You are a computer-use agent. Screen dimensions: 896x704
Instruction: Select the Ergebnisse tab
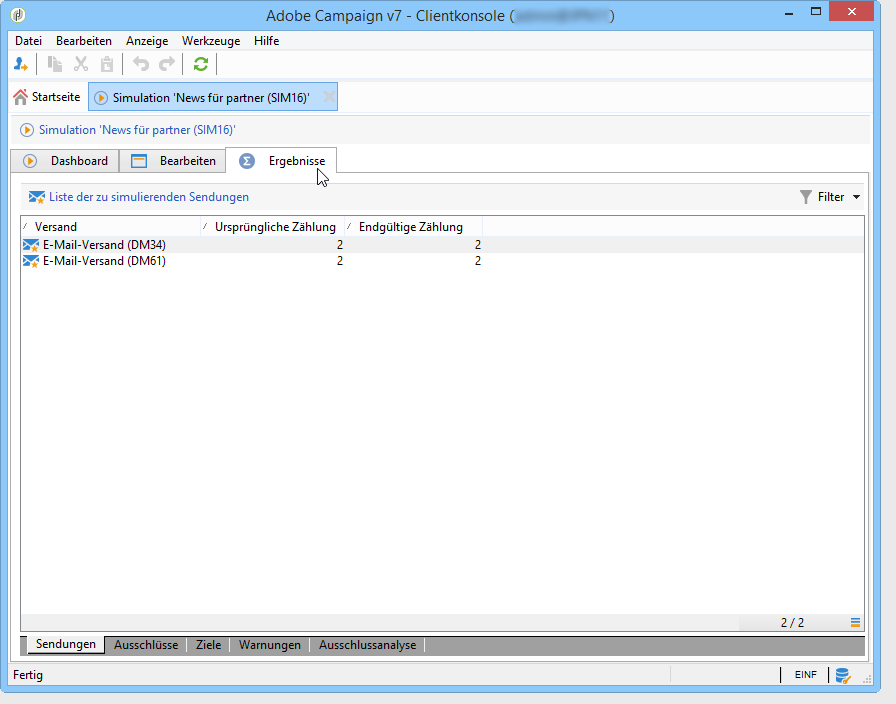coord(281,161)
